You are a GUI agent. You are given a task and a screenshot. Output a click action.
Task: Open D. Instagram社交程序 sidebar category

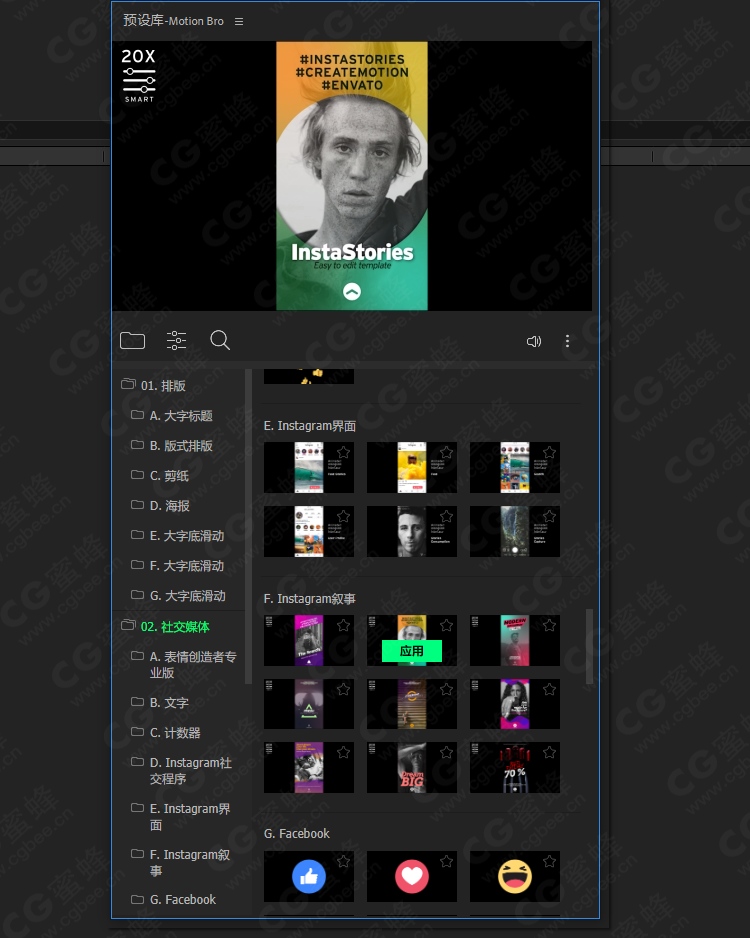[190, 770]
